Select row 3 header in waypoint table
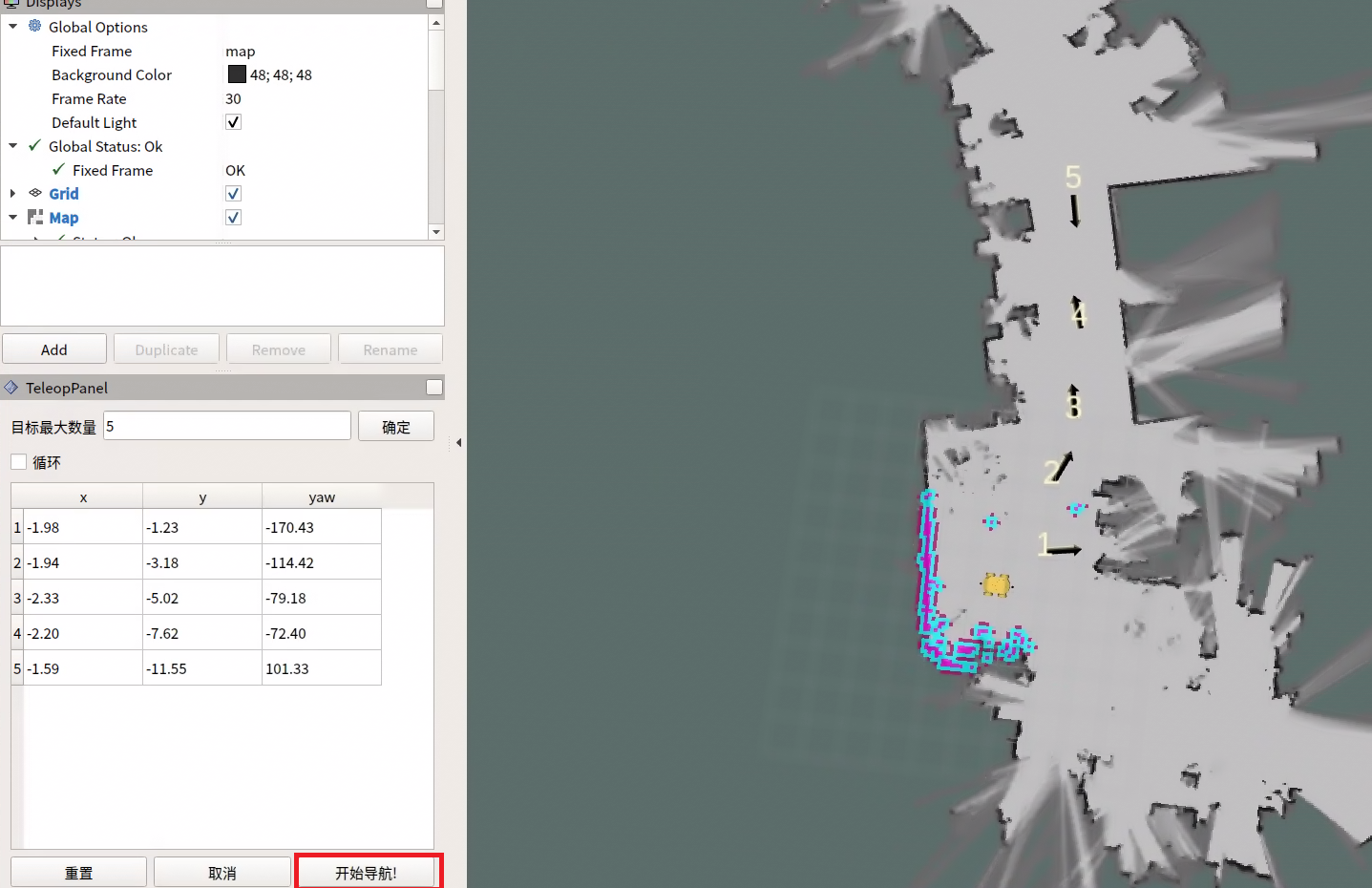The width and height of the screenshot is (1372, 888). point(17,599)
